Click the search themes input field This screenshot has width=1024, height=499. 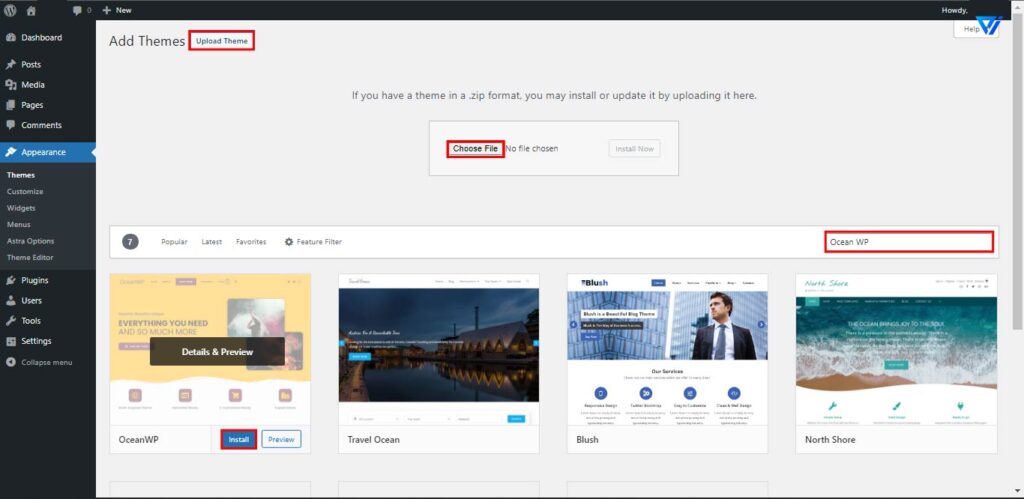coord(909,242)
